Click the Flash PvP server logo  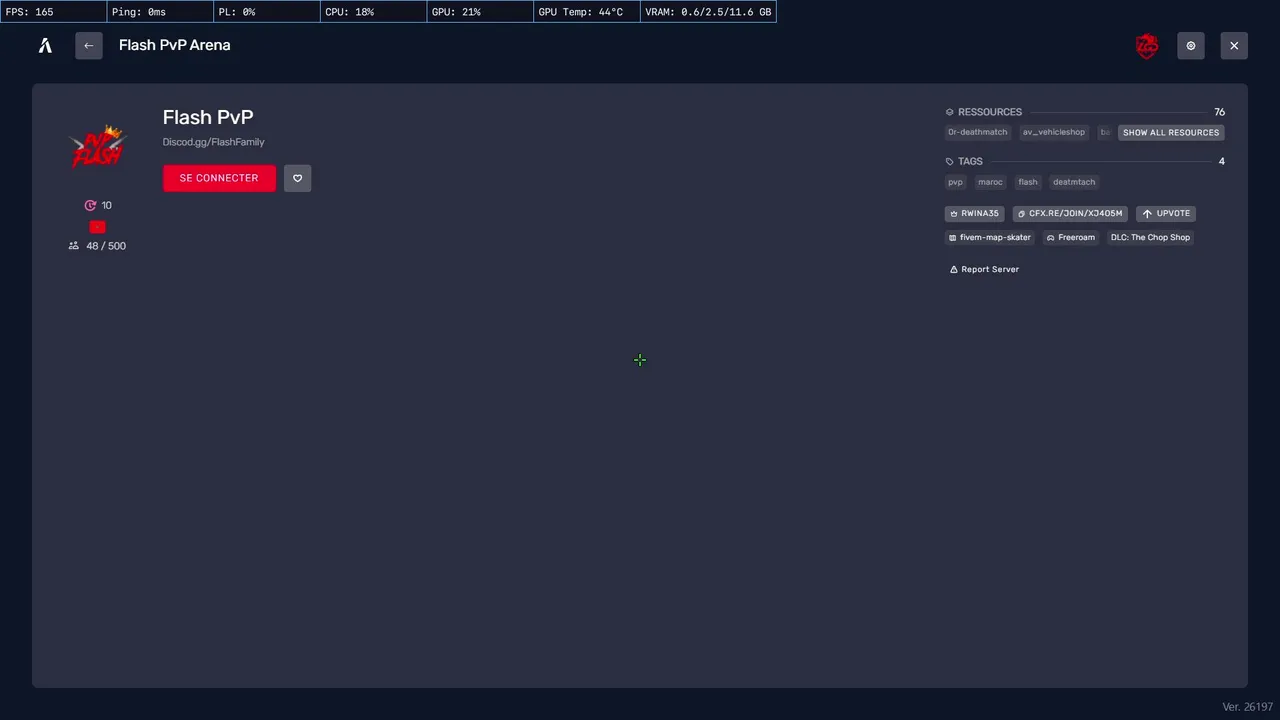pos(97,147)
